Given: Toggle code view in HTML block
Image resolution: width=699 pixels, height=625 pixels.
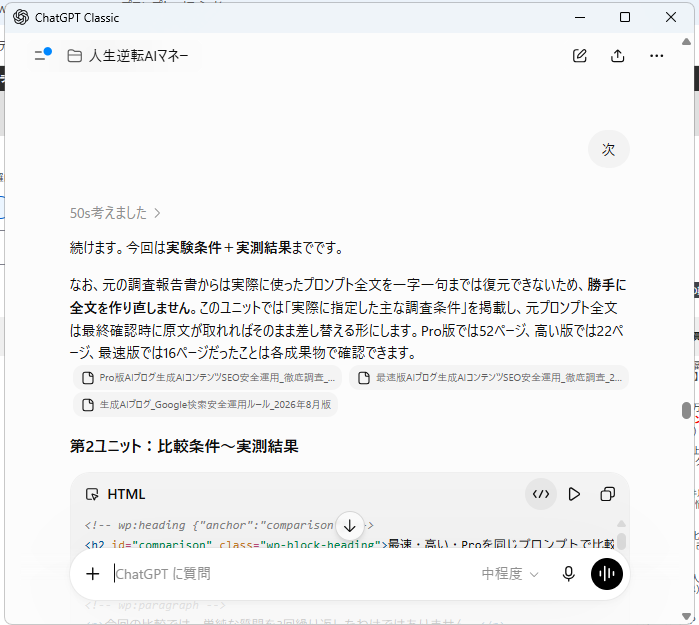Looking at the screenshot, I should [x=541, y=494].
